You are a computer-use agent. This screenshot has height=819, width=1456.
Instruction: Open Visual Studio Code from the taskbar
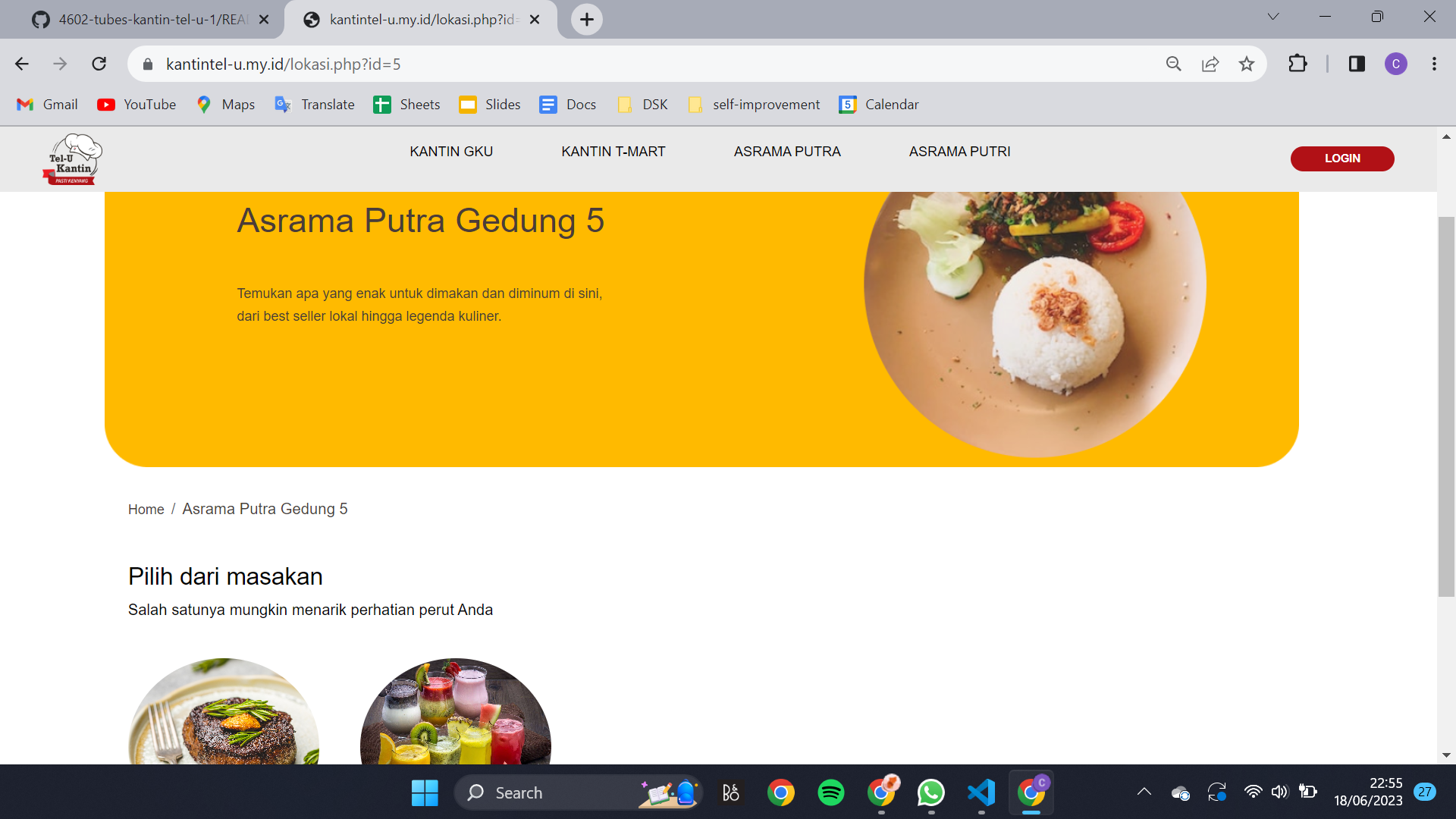pos(981,793)
